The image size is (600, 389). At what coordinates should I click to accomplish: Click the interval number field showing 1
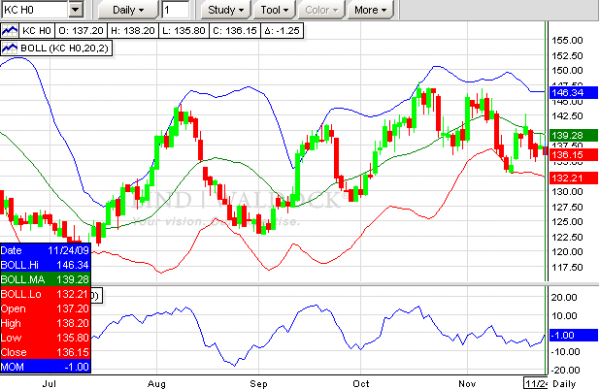tap(175, 10)
